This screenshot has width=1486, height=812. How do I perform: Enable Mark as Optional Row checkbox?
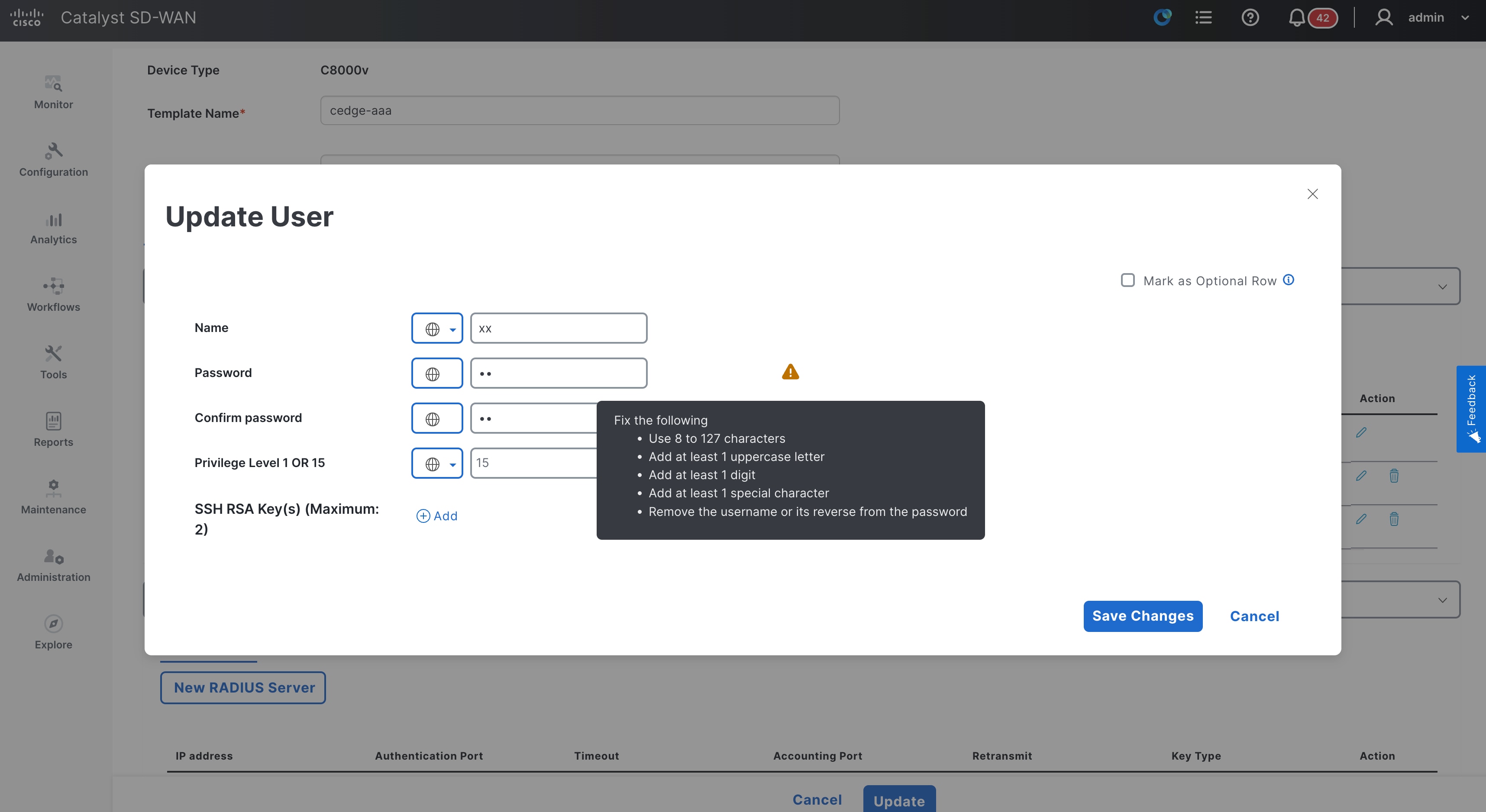pos(1128,280)
